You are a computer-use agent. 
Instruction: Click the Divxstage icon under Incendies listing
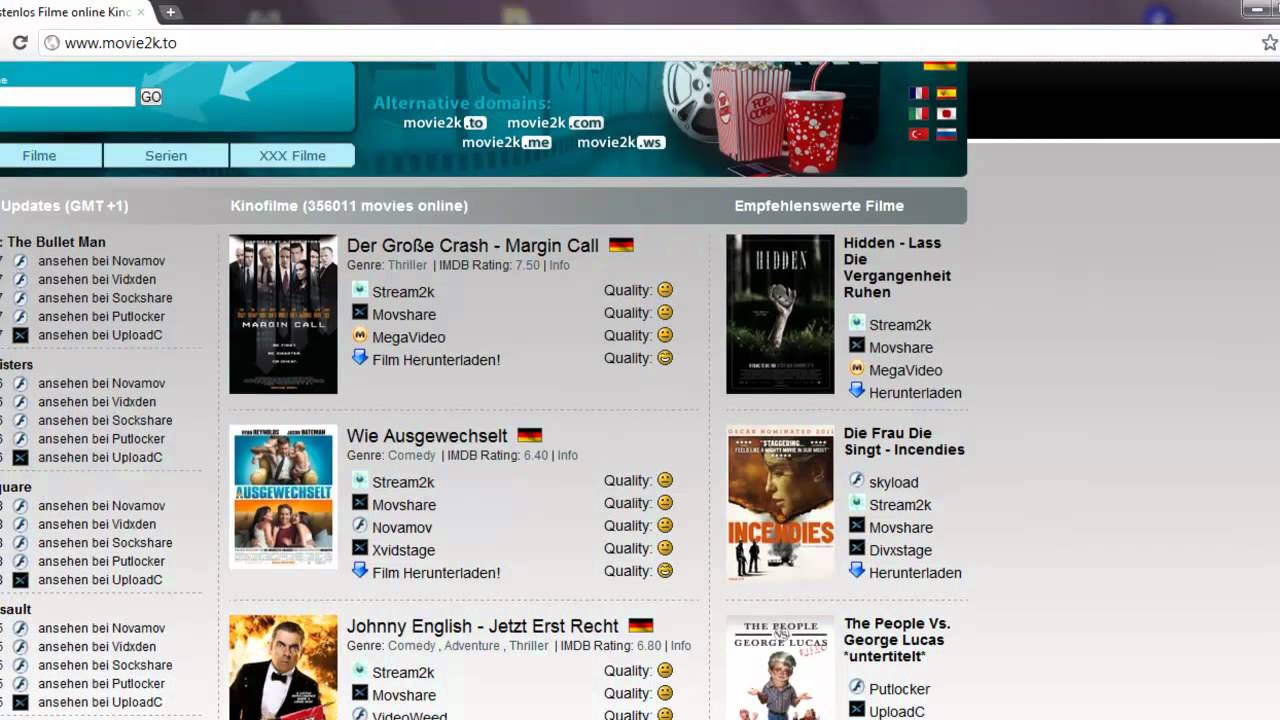point(857,549)
